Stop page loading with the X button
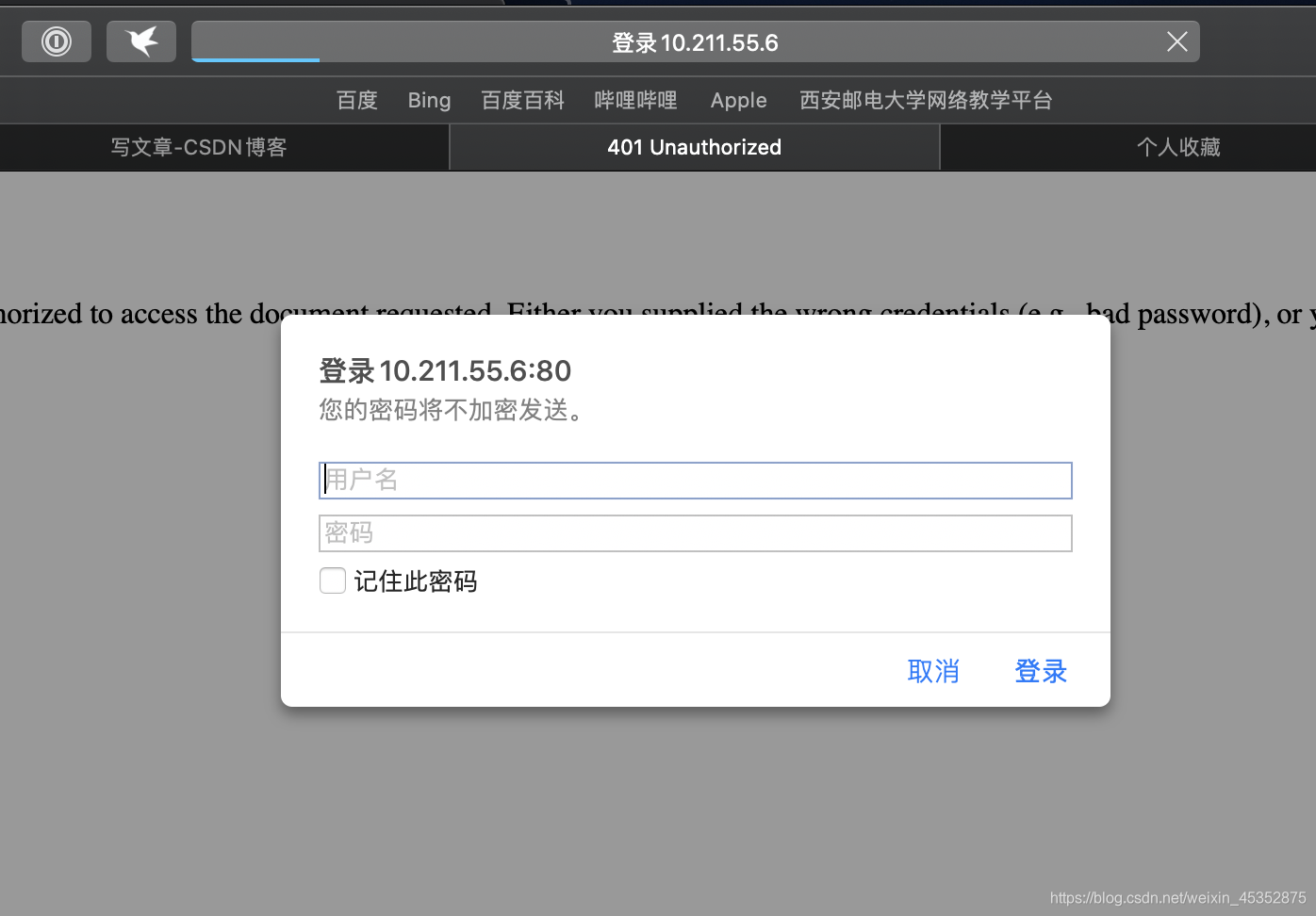The image size is (1316, 916). [1176, 41]
